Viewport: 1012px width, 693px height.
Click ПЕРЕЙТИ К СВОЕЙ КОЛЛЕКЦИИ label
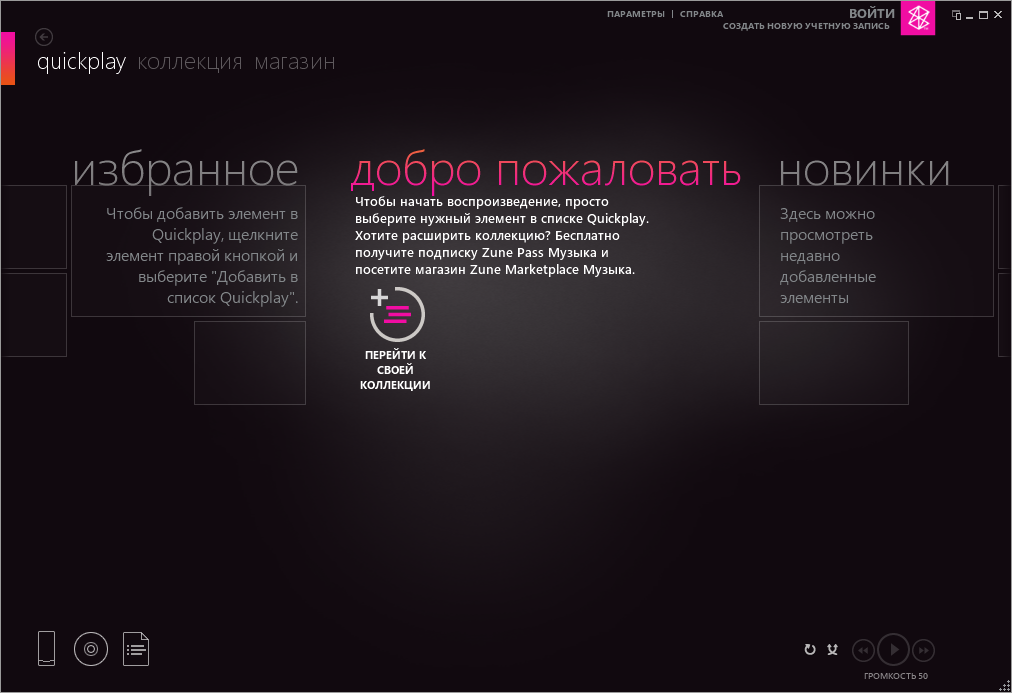[x=395, y=370]
